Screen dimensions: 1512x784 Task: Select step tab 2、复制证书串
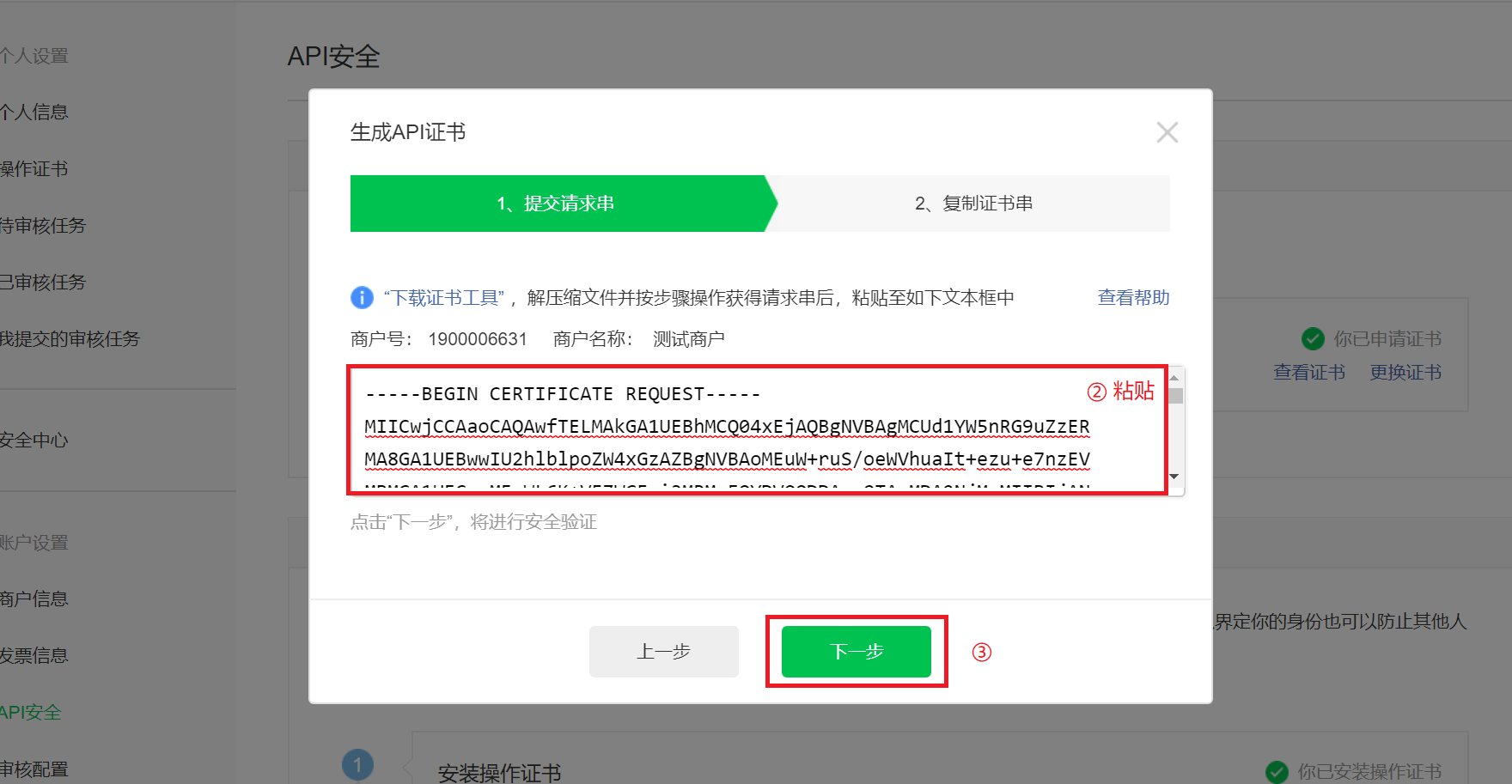[x=973, y=204]
